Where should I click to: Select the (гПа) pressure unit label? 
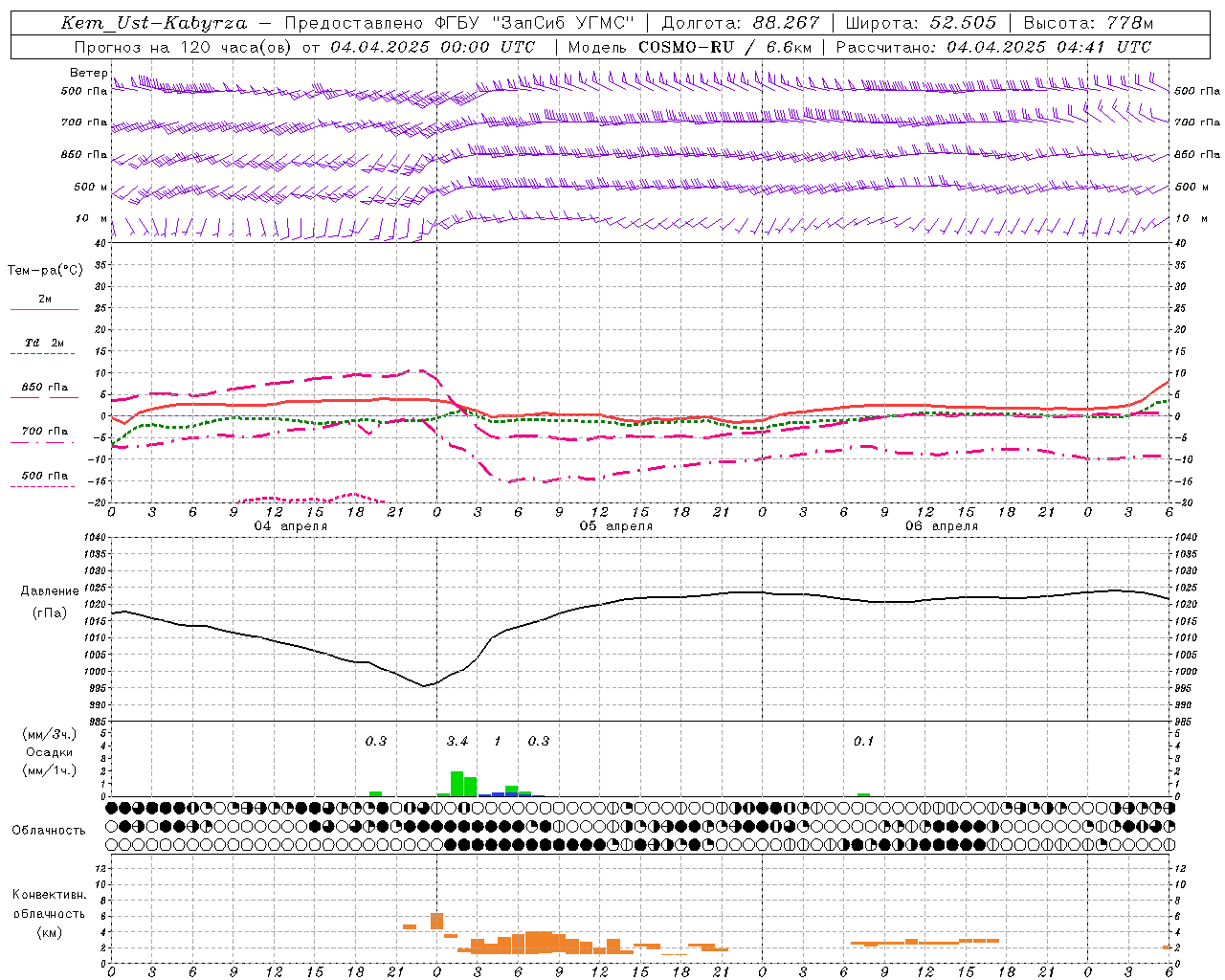click(50, 613)
